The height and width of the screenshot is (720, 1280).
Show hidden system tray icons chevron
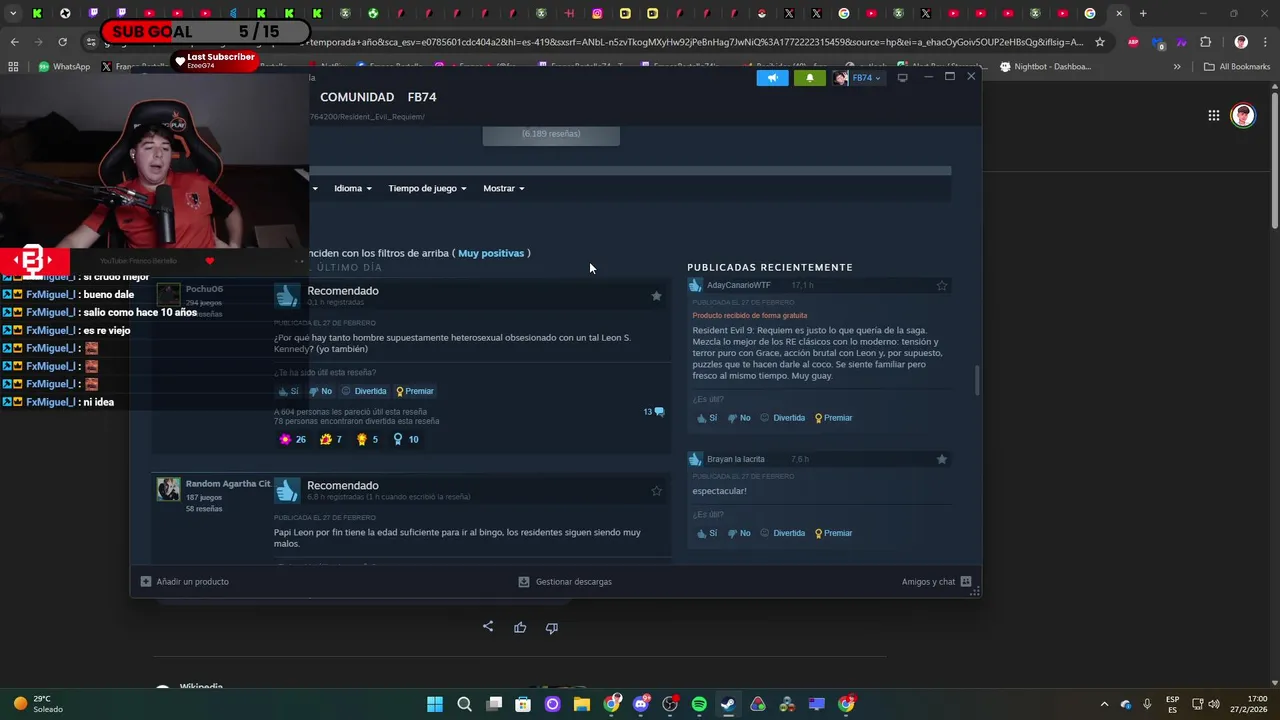point(1104,704)
